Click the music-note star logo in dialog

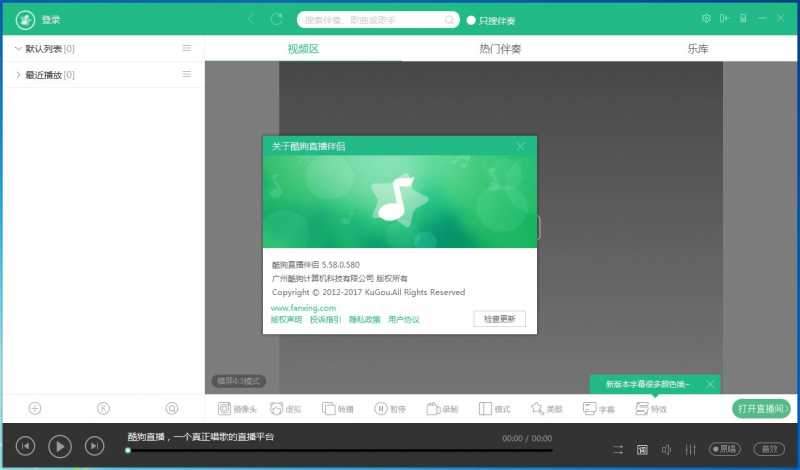click(x=399, y=200)
